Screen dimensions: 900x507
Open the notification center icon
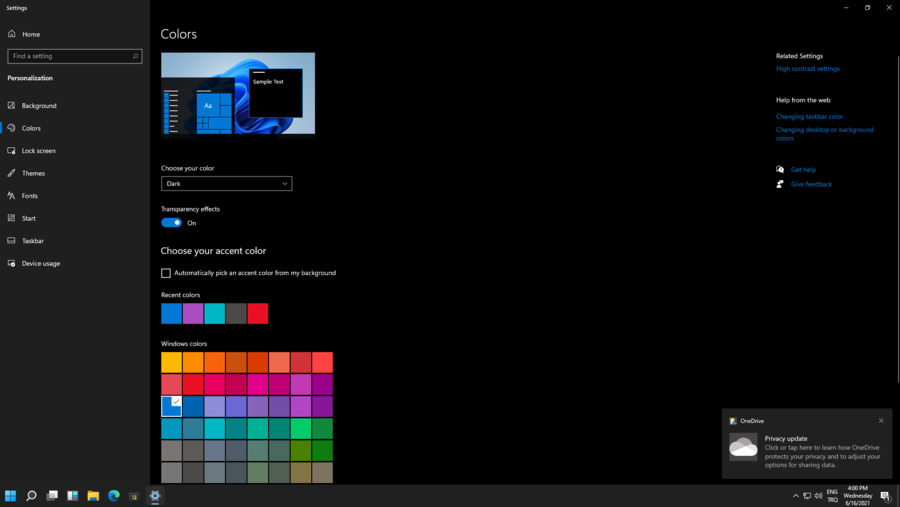(885, 496)
